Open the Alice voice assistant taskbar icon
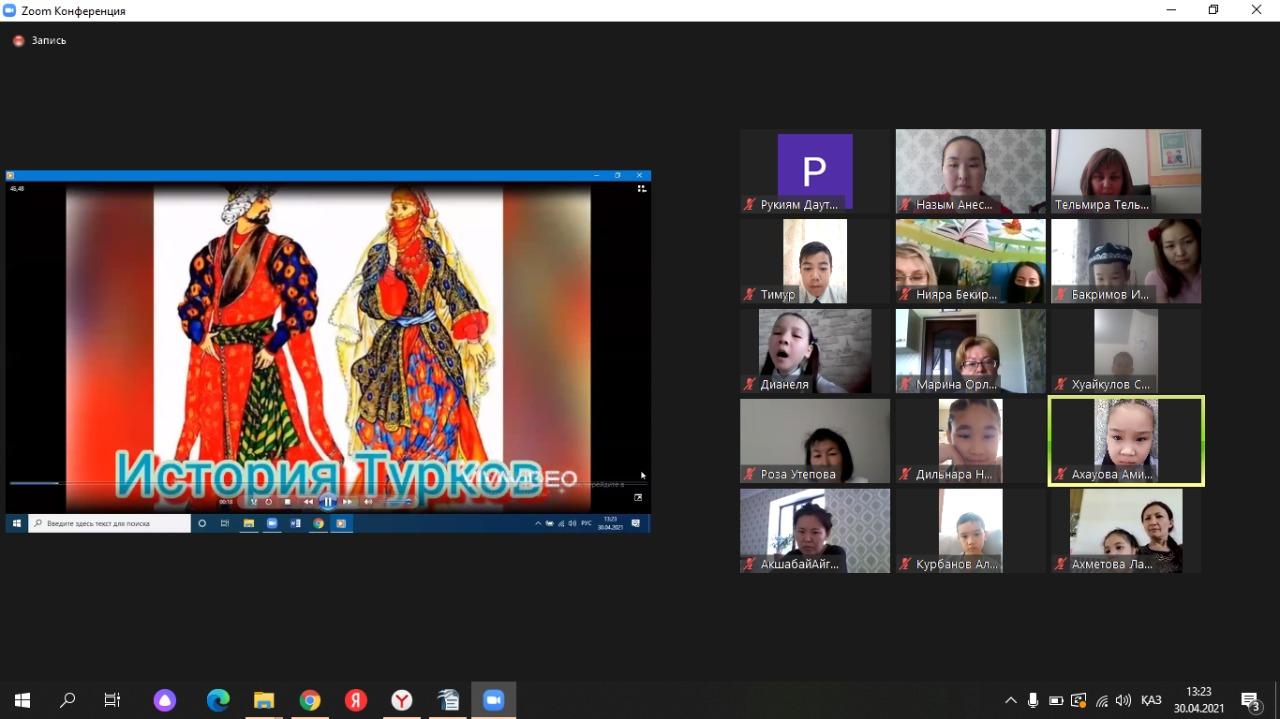 [165, 701]
